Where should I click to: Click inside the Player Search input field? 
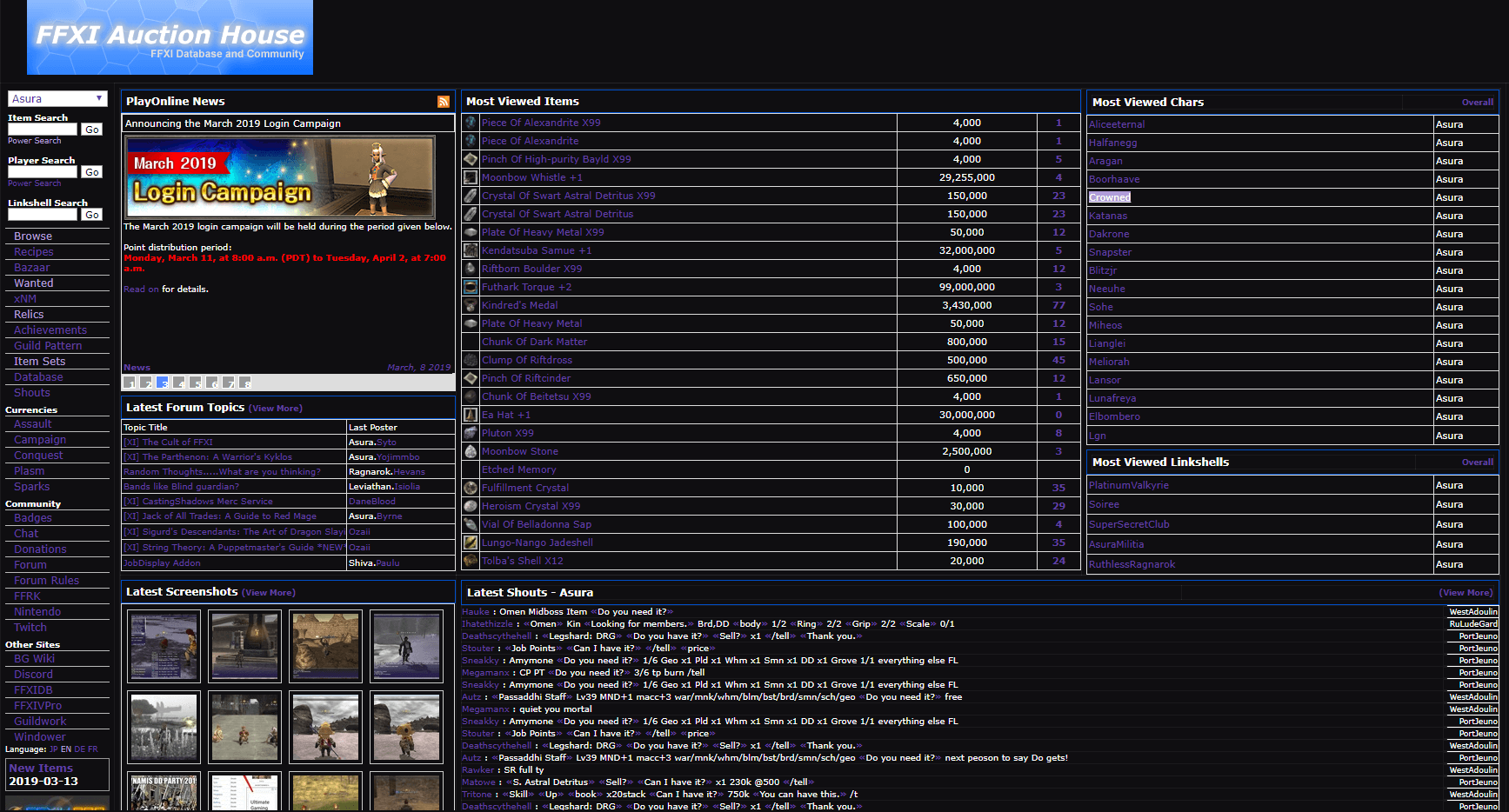tap(42, 171)
